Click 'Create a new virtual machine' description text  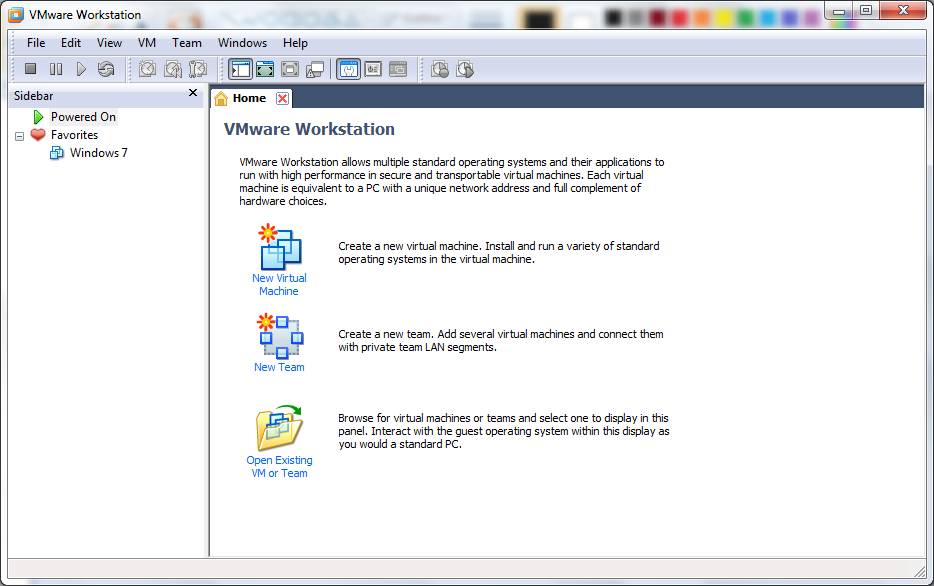coord(499,253)
